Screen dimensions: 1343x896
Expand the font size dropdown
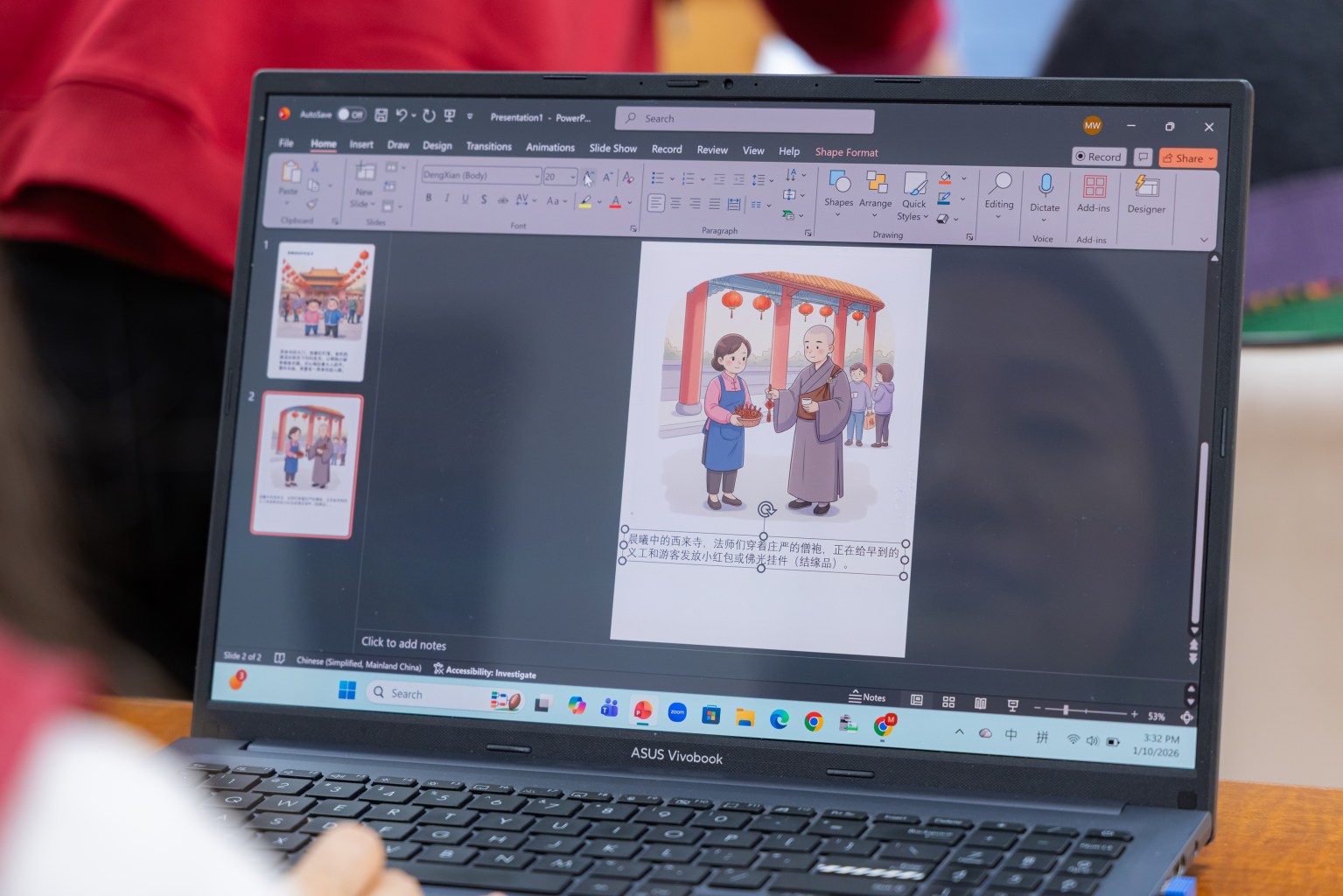573,177
